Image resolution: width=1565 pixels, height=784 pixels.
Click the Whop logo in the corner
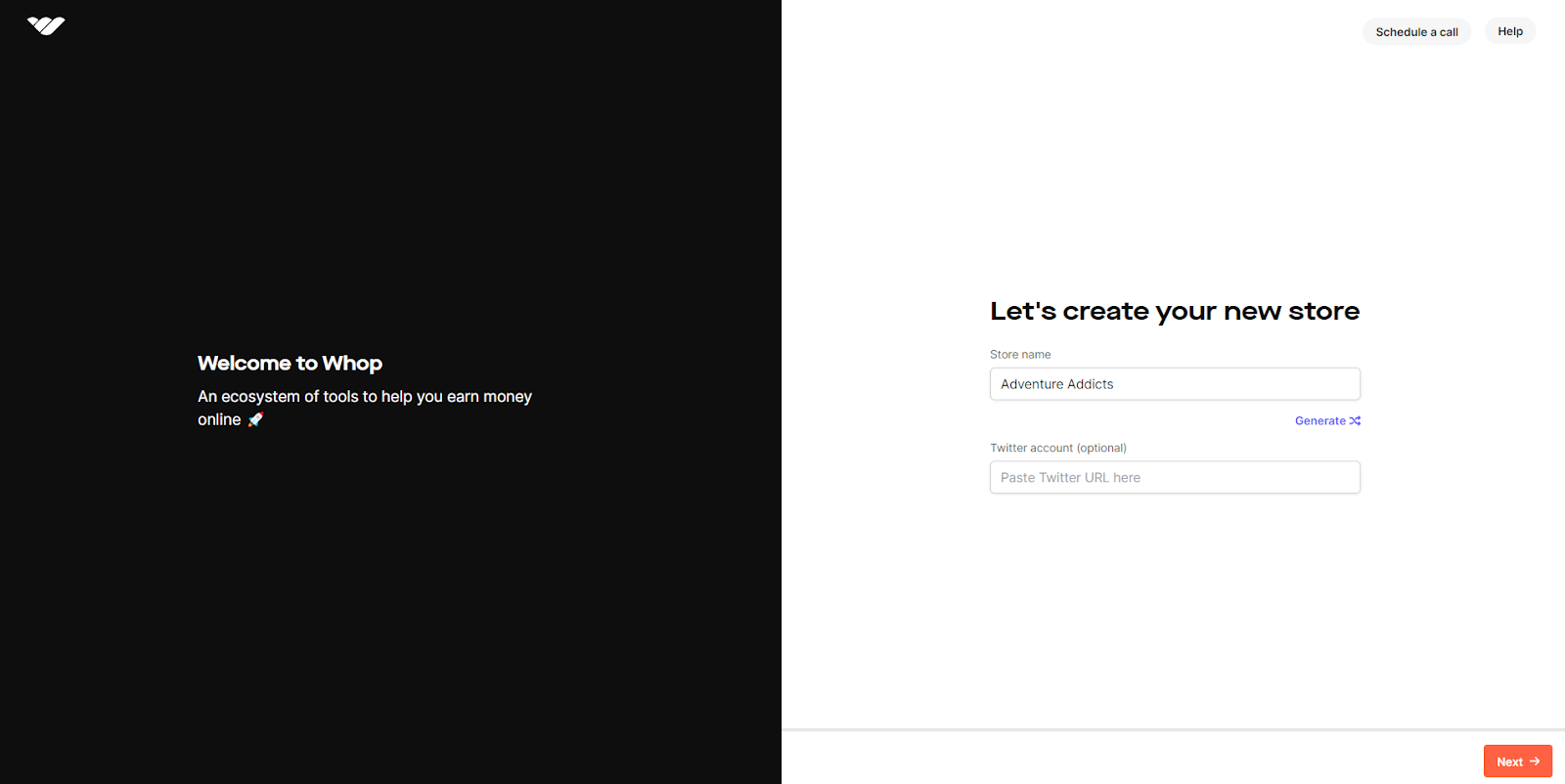(x=46, y=25)
